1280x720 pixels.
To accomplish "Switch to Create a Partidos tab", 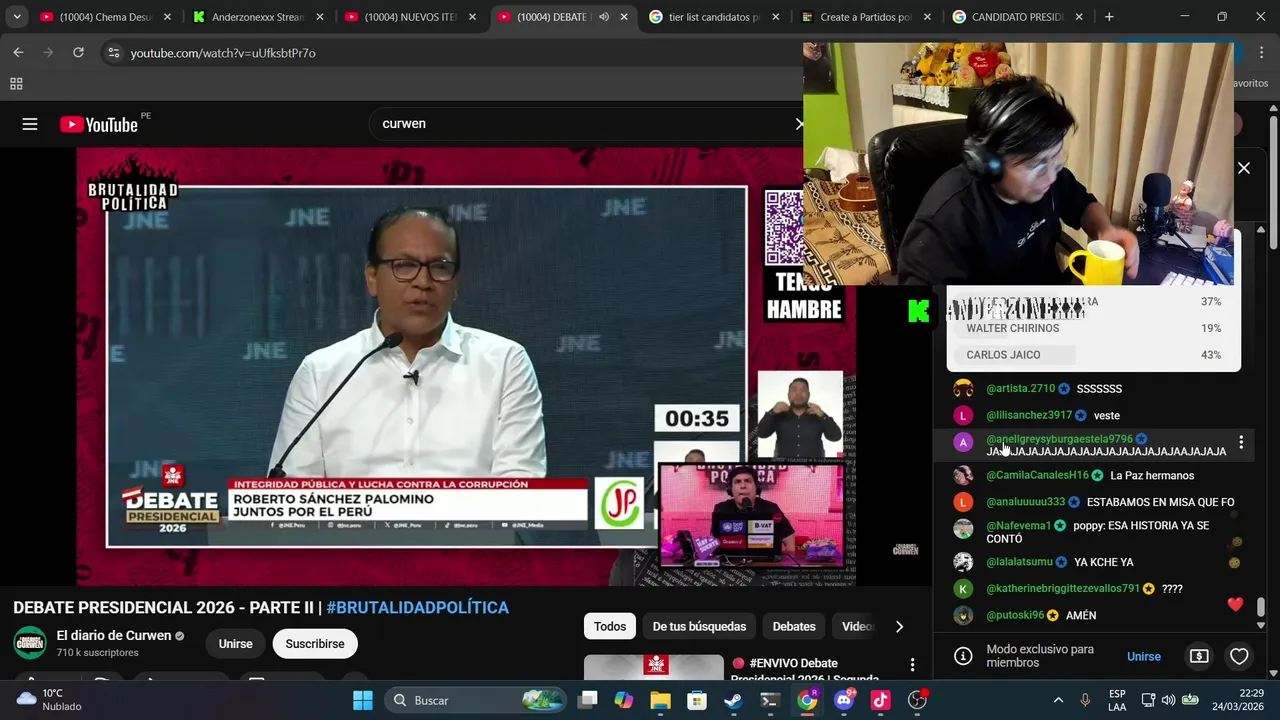I will [x=866, y=17].
